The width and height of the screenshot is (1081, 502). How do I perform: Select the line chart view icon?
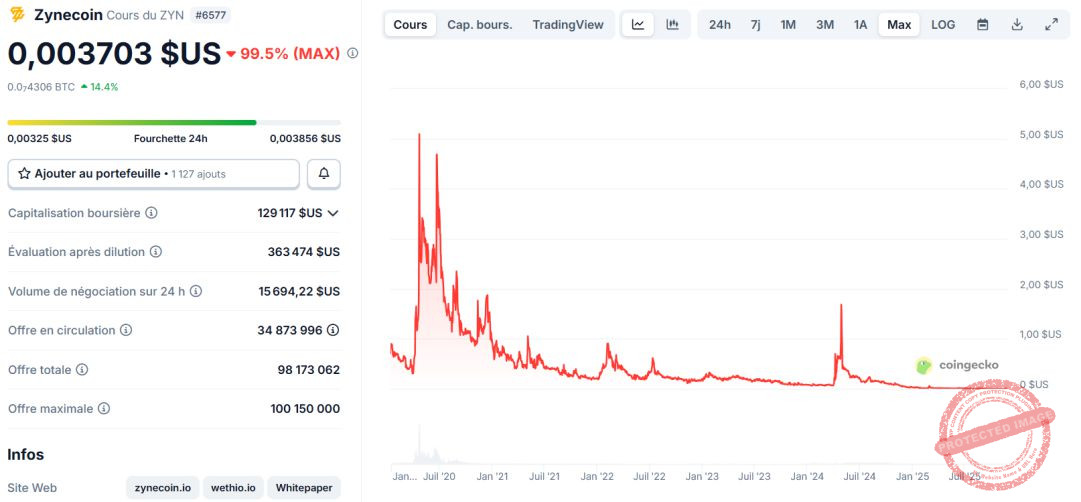pyautogui.click(x=638, y=25)
